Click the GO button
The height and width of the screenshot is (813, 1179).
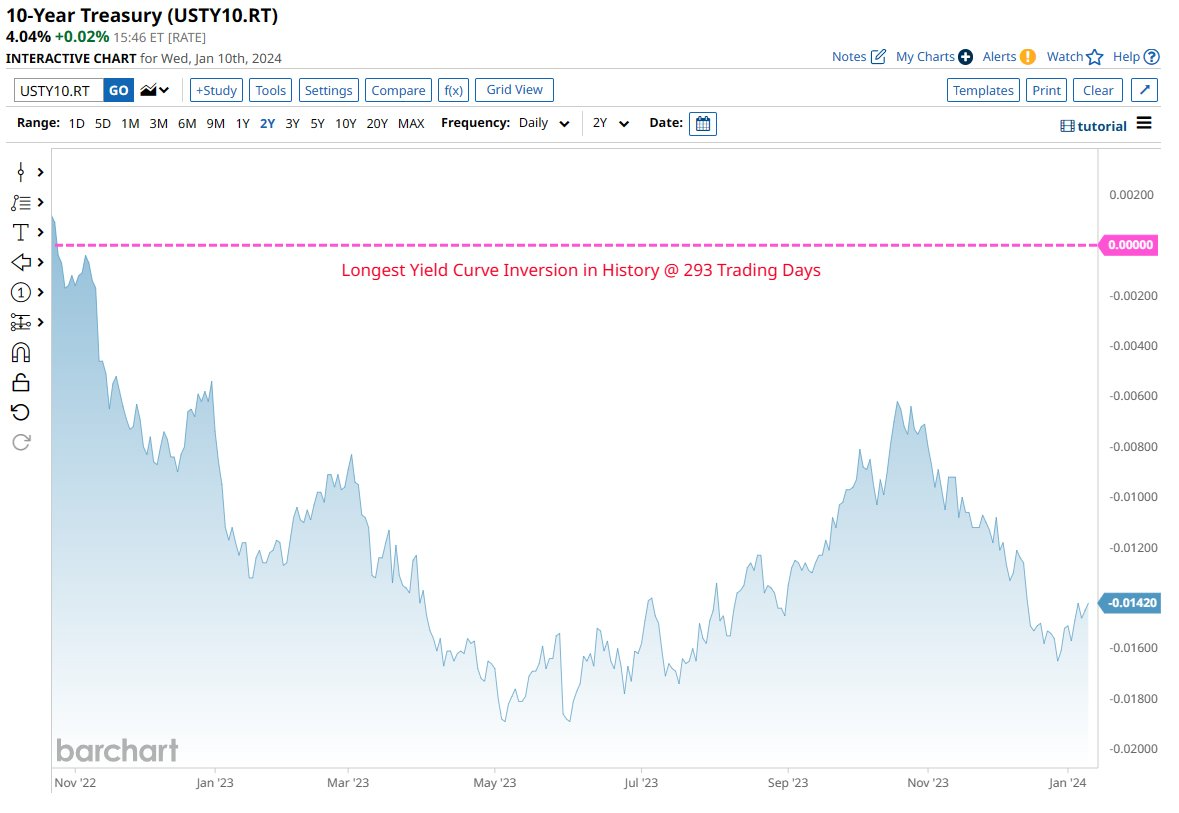[119, 90]
